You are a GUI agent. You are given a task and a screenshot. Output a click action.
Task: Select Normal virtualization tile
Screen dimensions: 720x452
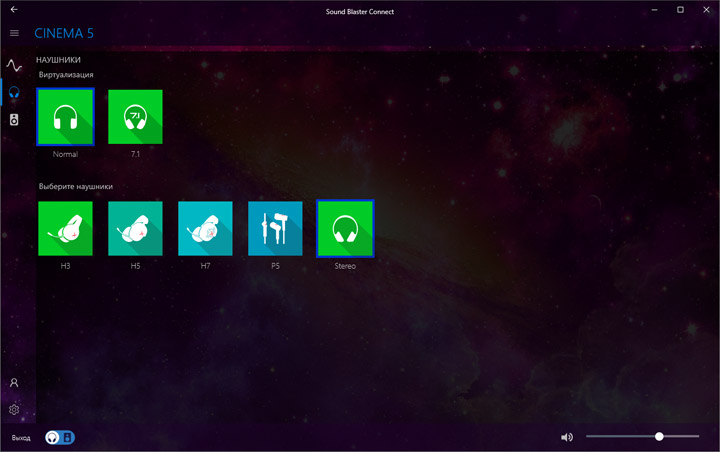pos(65,117)
